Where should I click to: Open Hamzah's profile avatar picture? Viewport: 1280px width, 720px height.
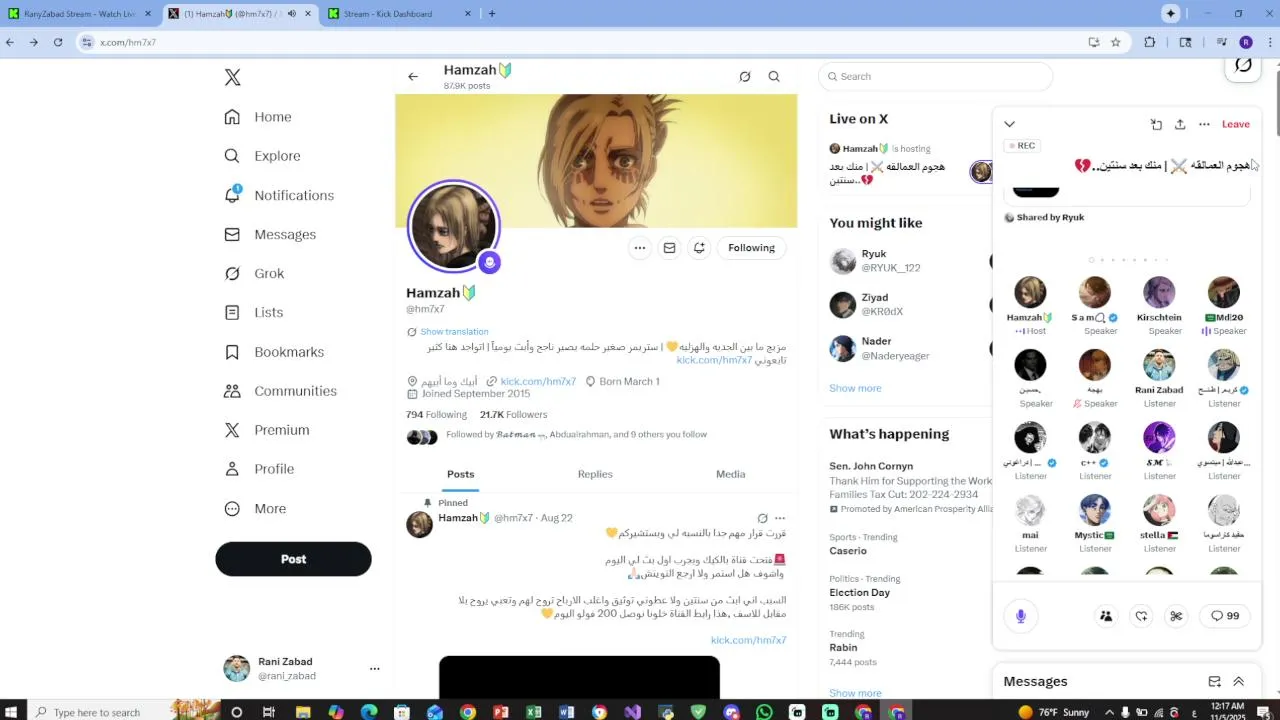(453, 226)
